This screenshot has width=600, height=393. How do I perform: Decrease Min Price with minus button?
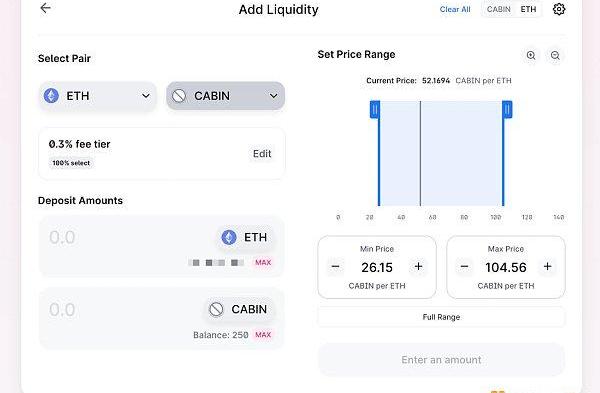(335, 266)
